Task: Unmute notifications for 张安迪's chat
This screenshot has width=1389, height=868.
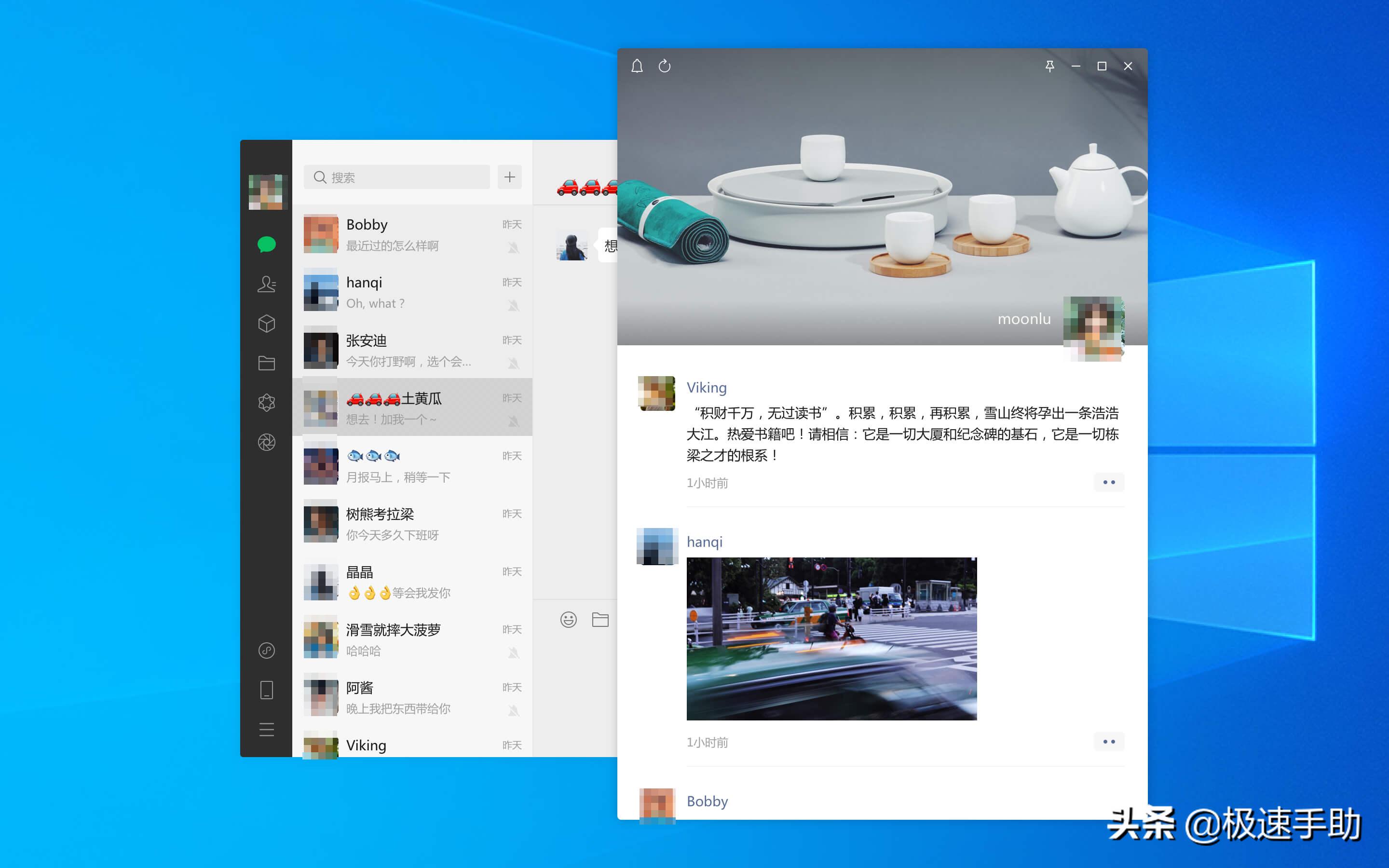Action: (514, 363)
